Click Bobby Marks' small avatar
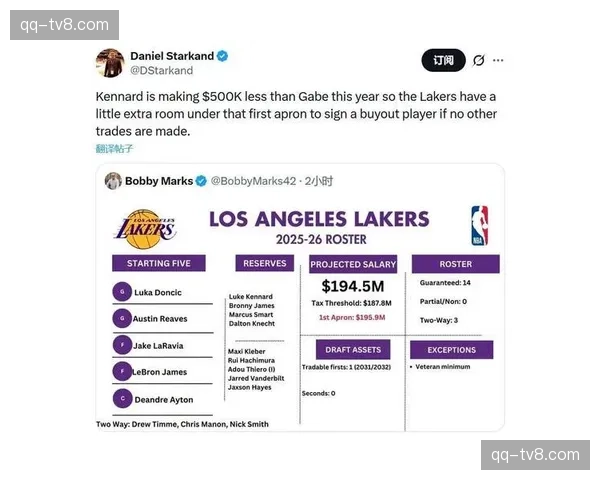Screen dimensions: 600x480 coord(113,181)
